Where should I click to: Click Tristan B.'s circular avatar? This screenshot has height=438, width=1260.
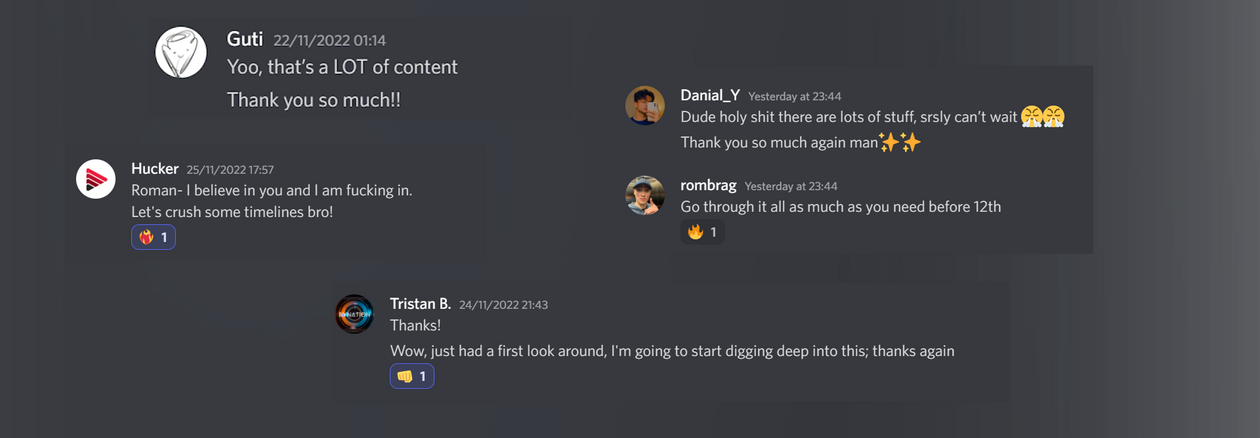pos(354,314)
